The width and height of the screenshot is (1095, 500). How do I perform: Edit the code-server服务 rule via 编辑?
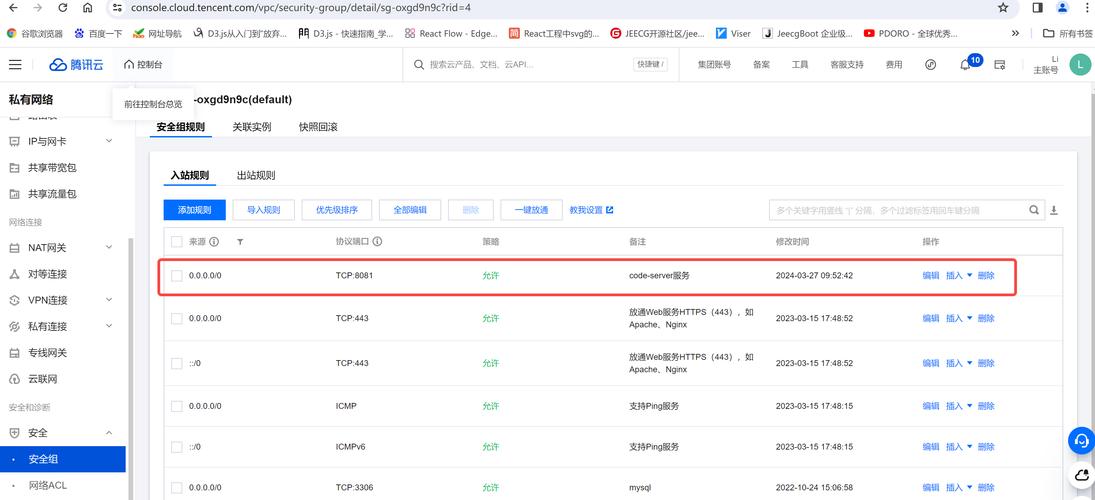(x=931, y=276)
